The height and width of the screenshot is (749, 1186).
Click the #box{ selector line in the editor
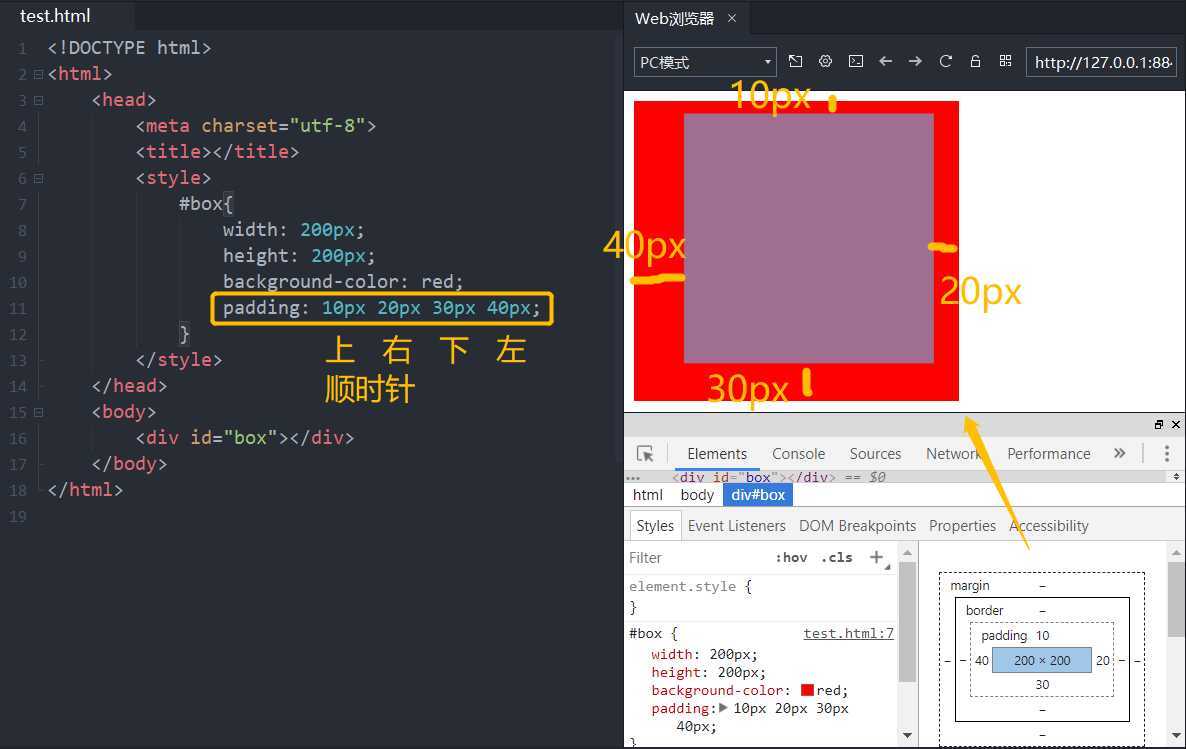(x=206, y=204)
